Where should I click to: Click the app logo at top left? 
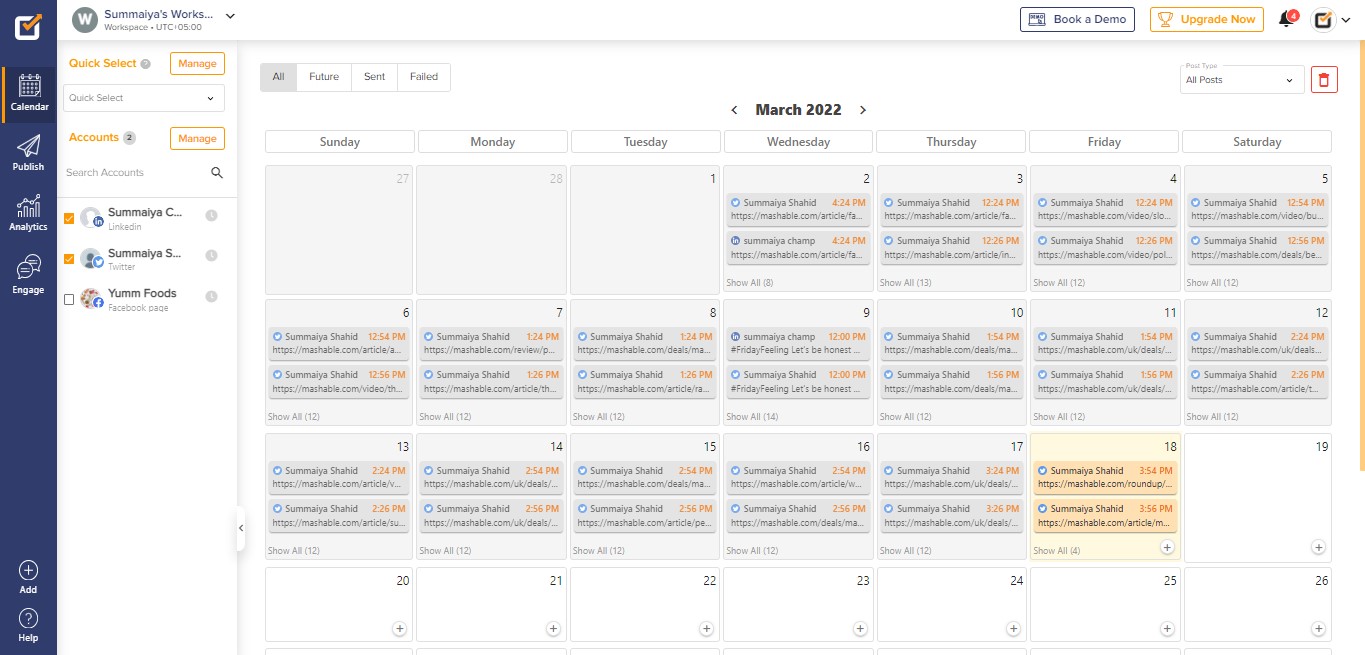[x=28, y=26]
